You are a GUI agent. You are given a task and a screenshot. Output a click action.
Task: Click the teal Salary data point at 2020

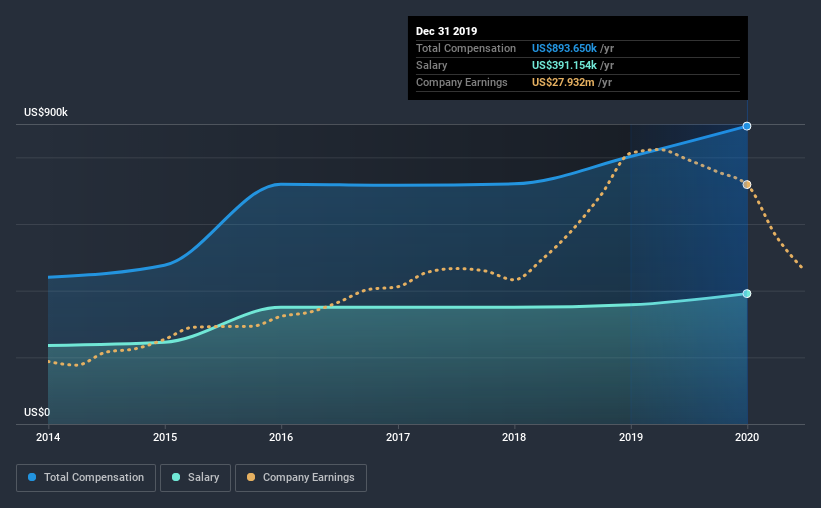(747, 294)
